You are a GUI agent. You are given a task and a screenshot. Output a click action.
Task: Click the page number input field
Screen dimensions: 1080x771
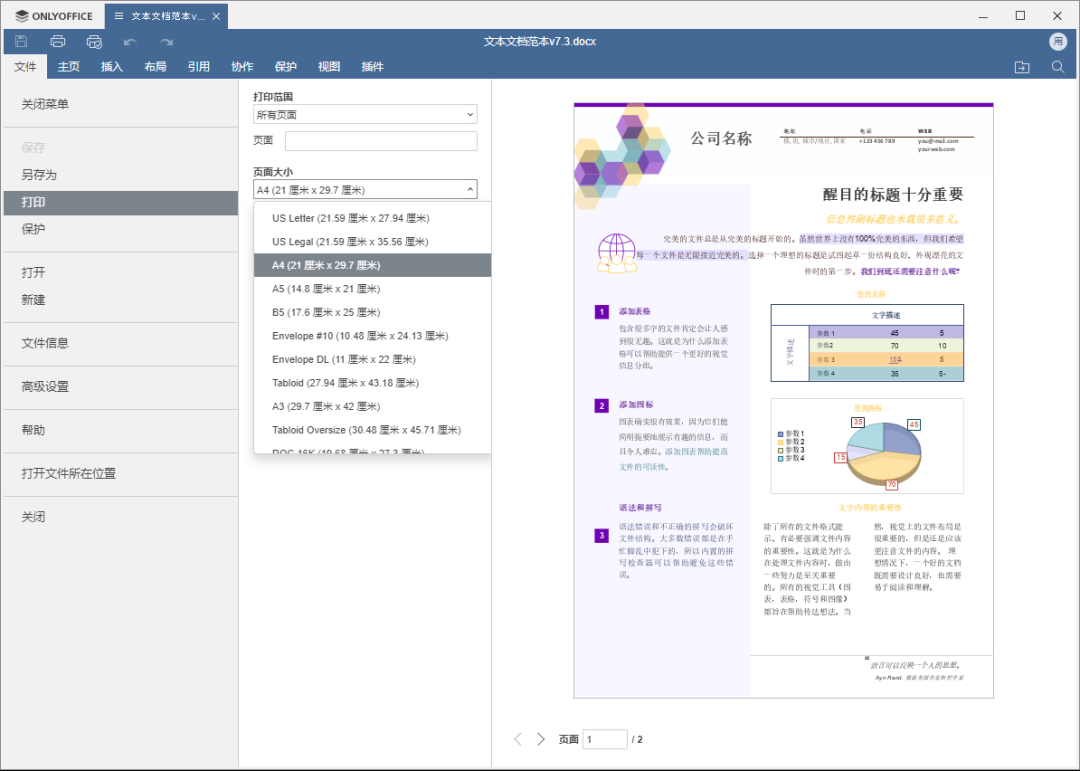[604, 739]
